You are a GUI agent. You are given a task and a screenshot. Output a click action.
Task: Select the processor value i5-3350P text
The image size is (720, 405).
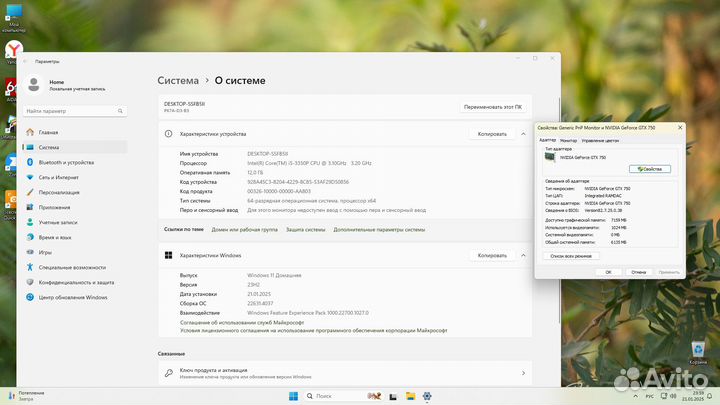tap(309, 163)
